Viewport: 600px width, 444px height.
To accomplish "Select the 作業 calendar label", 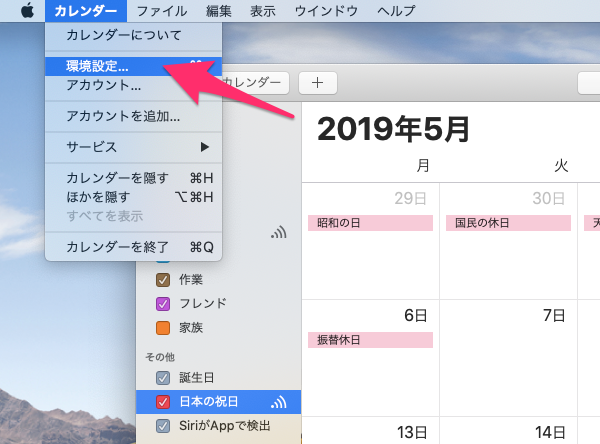I will point(191,280).
